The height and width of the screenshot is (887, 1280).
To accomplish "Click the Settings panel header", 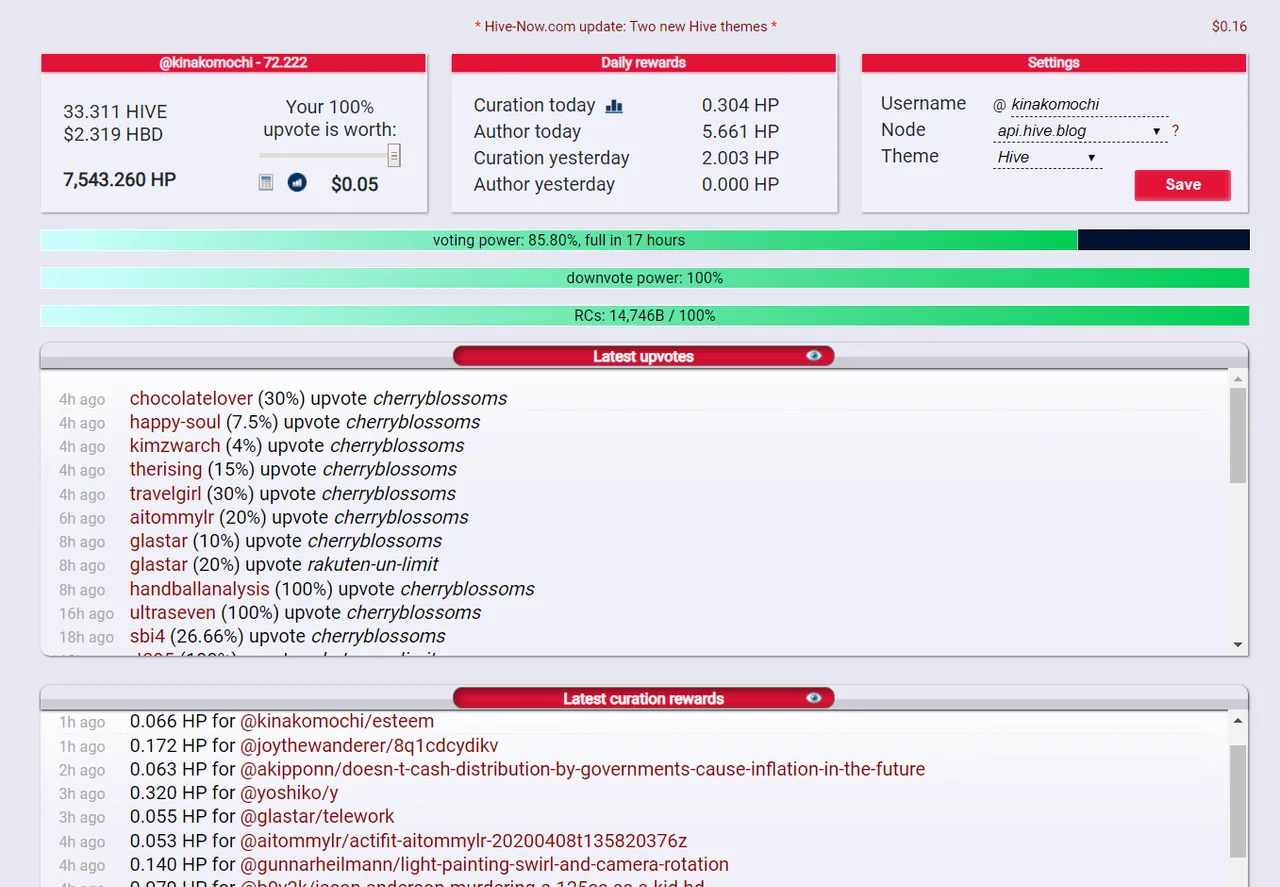I will [x=1054, y=63].
